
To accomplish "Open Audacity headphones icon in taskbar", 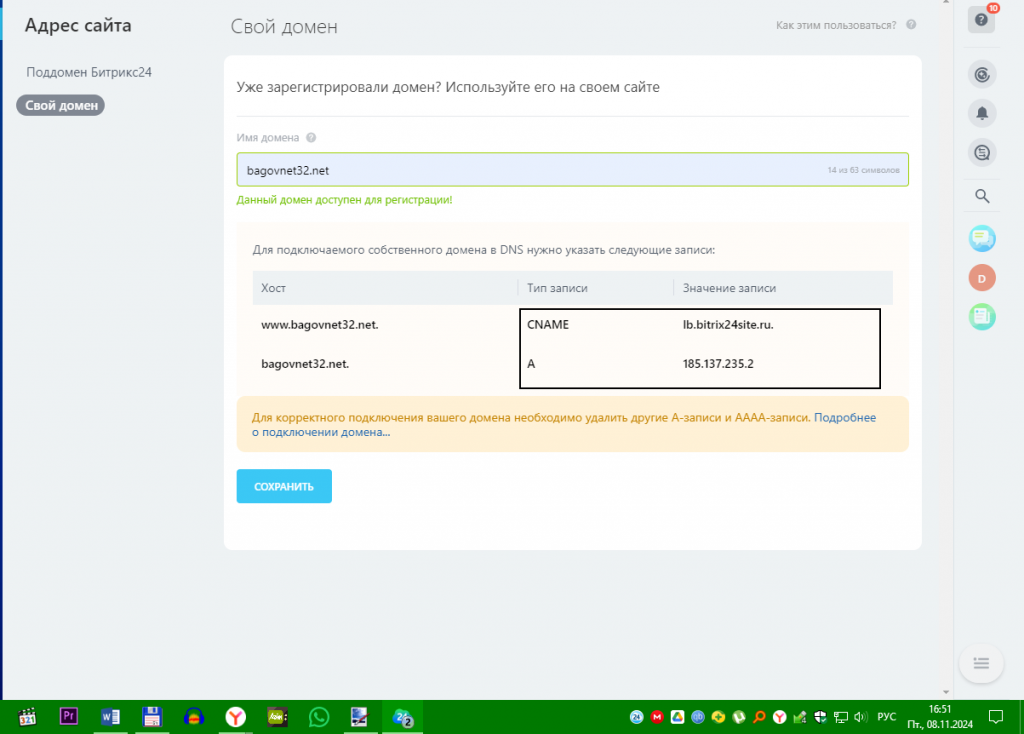I will pos(194,717).
